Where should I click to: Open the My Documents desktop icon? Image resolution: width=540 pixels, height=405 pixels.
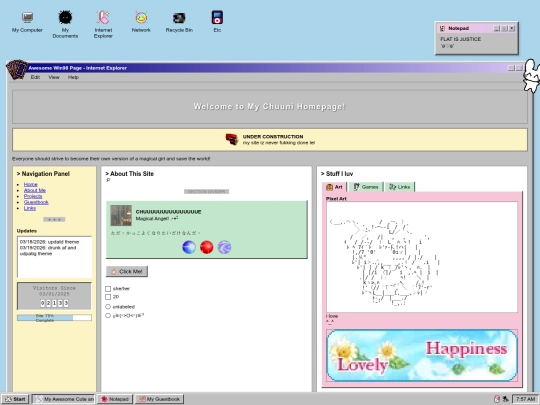(65, 24)
